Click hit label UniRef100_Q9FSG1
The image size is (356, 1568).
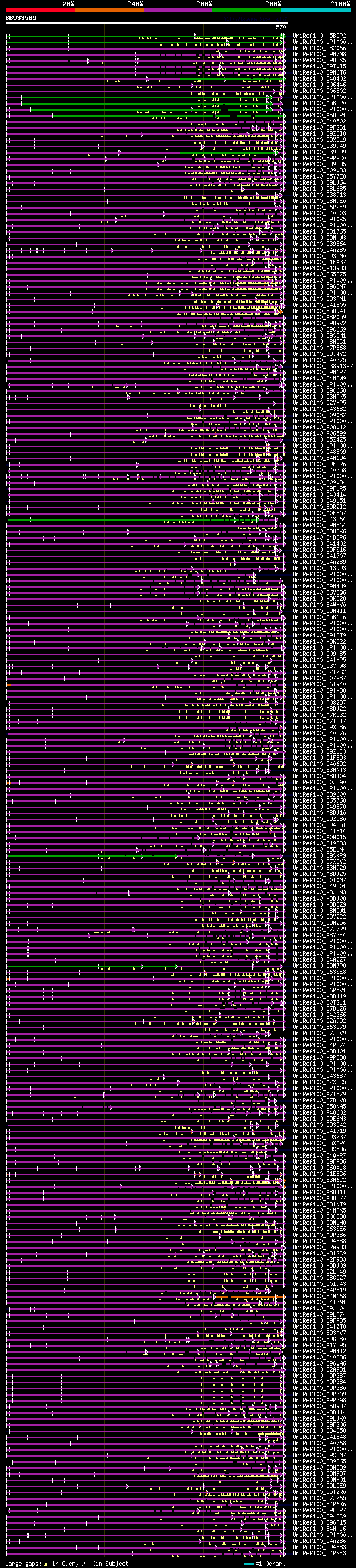pos(319,128)
